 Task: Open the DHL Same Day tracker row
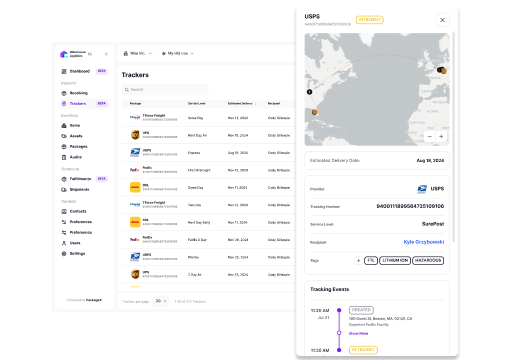pos(208,187)
